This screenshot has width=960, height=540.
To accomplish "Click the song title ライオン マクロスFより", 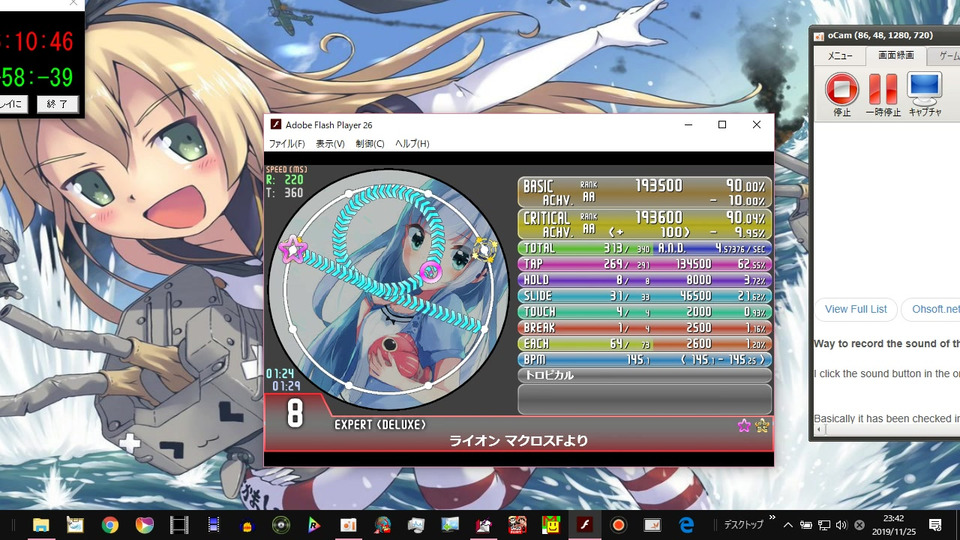I will click(x=518, y=441).
